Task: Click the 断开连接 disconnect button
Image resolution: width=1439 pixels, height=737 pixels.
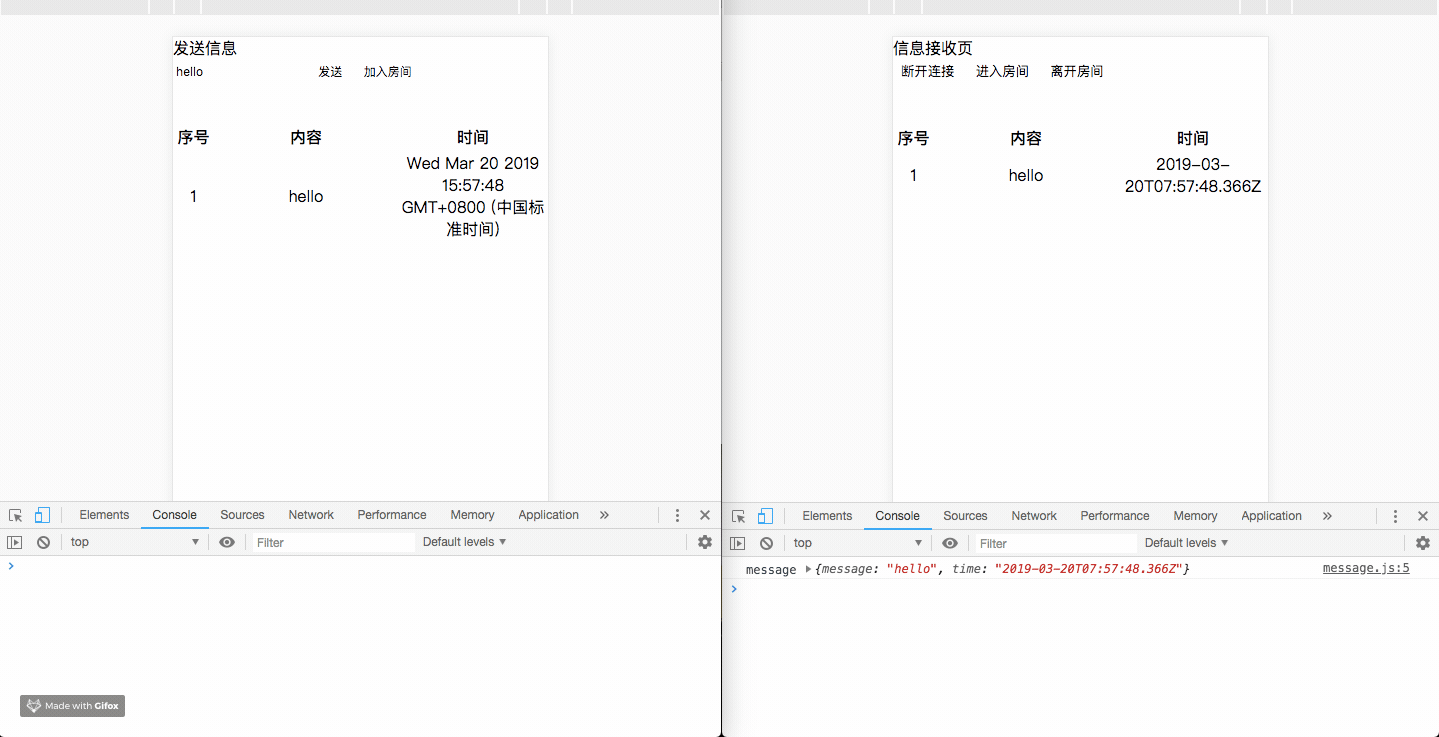Action: tap(927, 72)
